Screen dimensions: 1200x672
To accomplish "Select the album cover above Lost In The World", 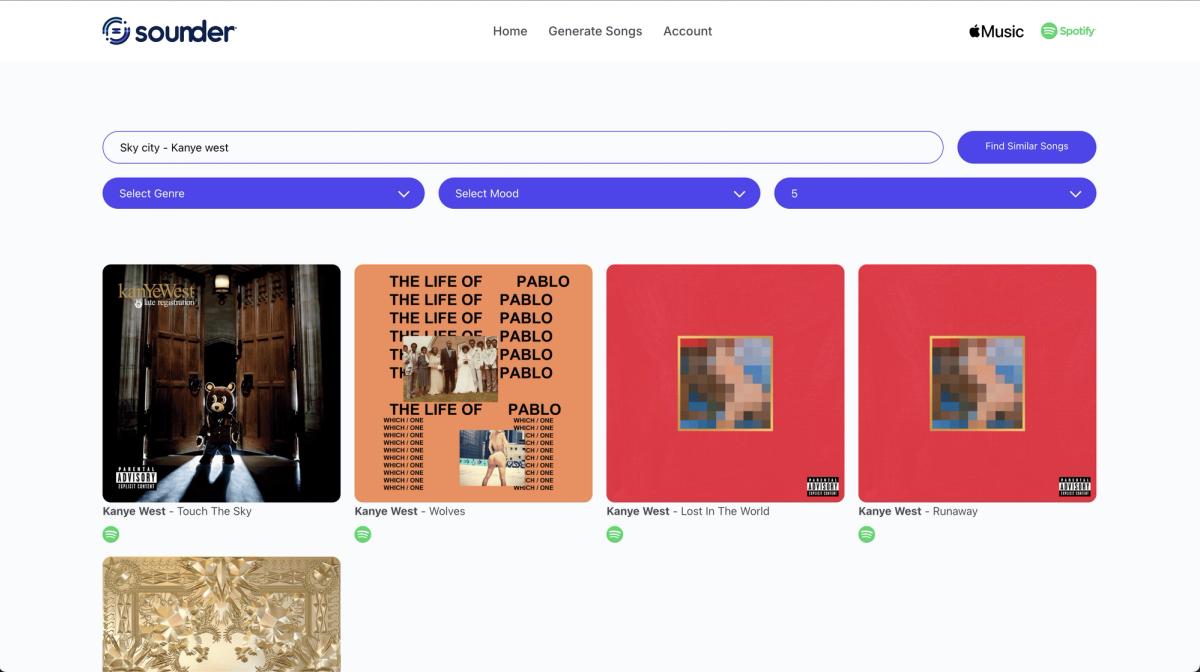I will pos(725,383).
